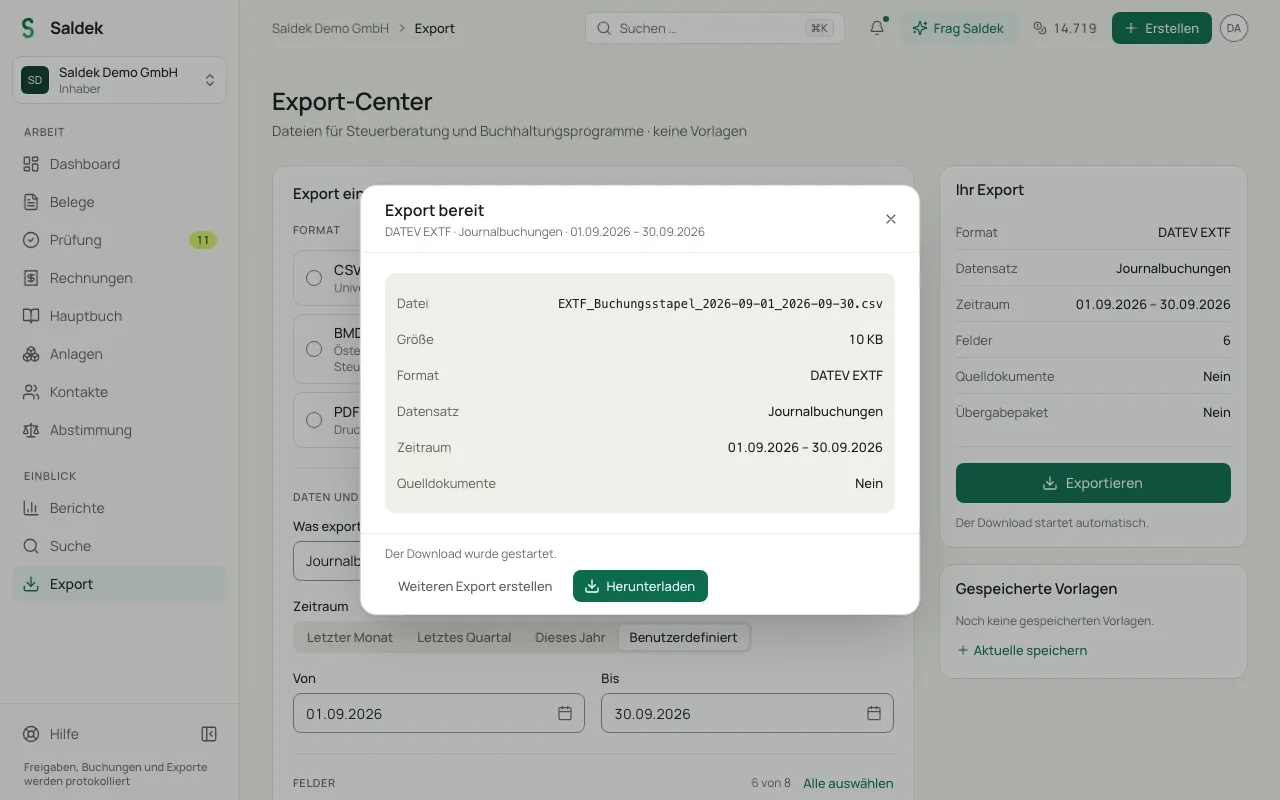Open the notifications bell

point(877,28)
